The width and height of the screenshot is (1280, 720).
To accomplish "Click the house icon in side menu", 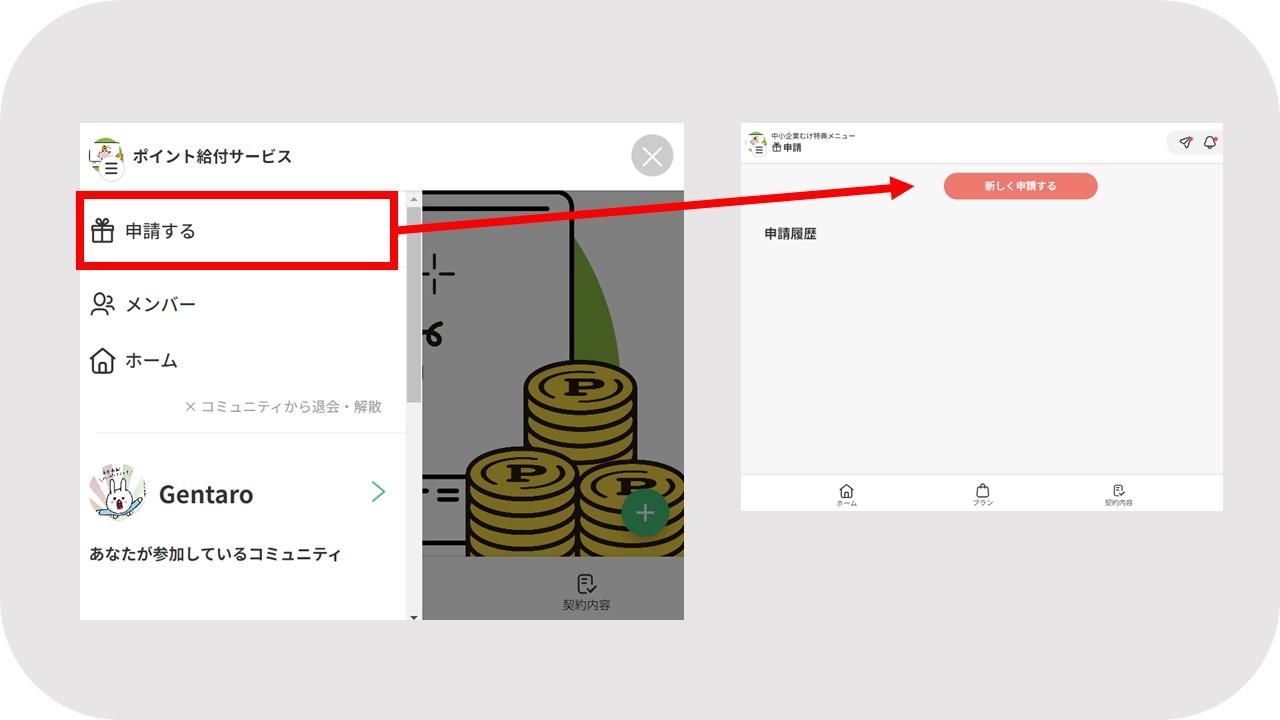I will 102,360.
